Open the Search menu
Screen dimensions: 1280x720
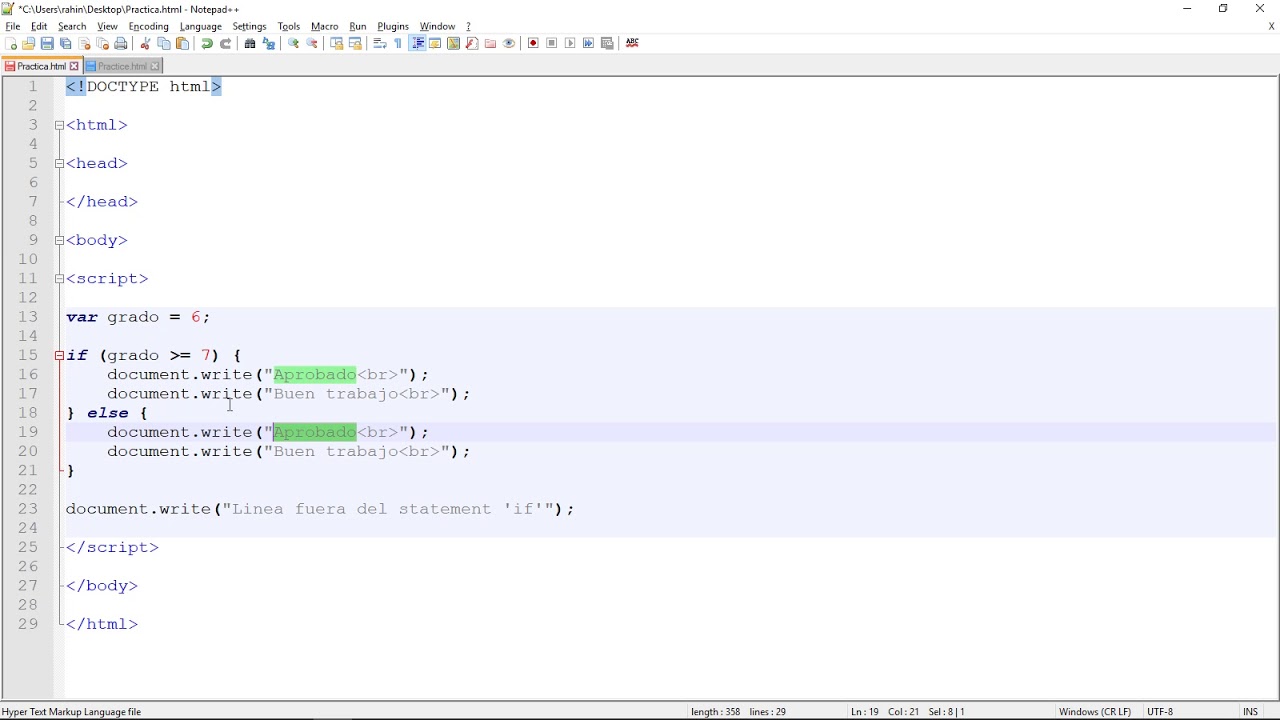point(72,26)
